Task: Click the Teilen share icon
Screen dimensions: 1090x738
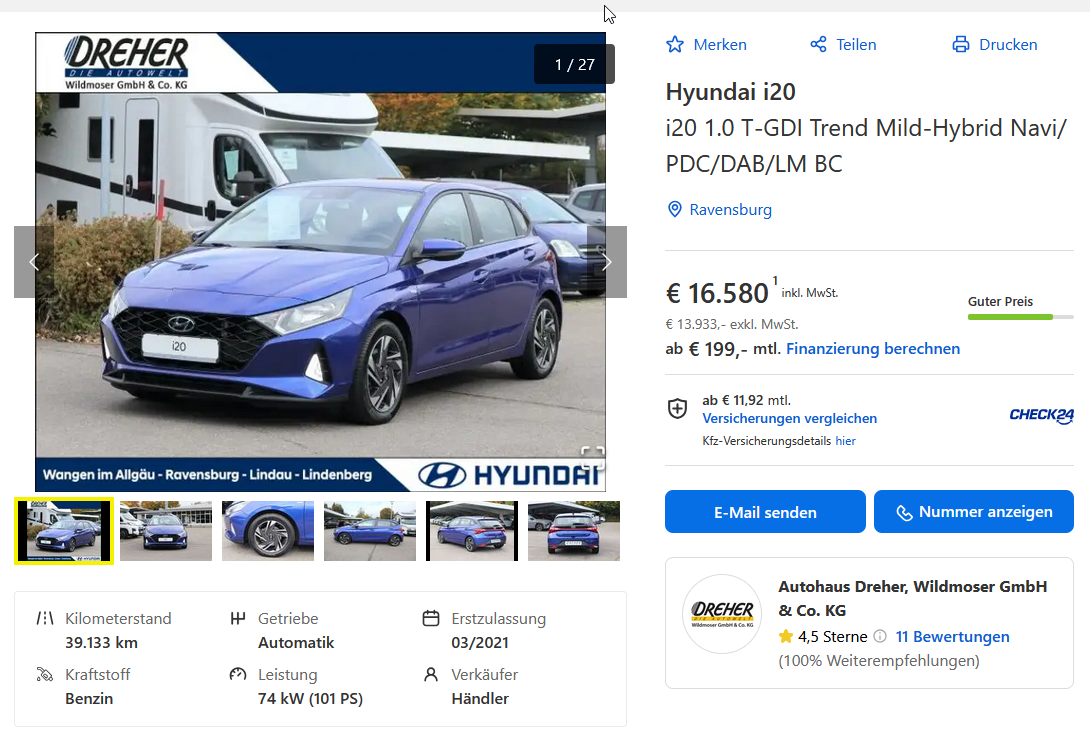Action: (818, 44)
